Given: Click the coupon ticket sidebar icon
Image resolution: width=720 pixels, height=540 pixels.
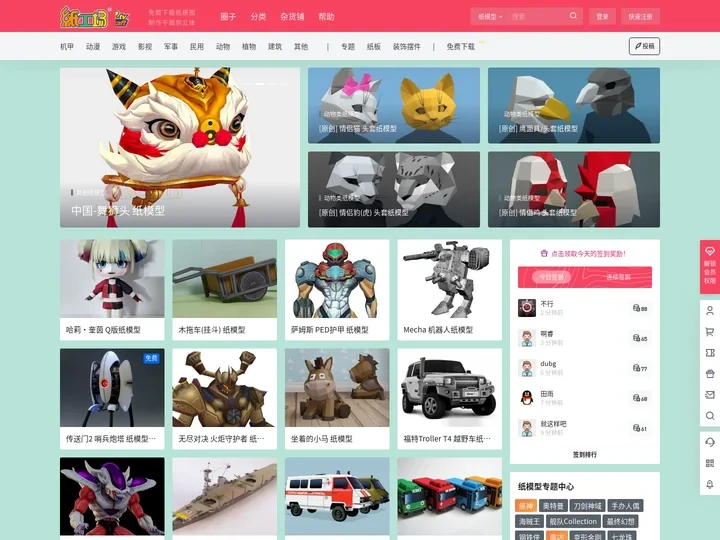Looking at the screenshot, I should [709, 353].
